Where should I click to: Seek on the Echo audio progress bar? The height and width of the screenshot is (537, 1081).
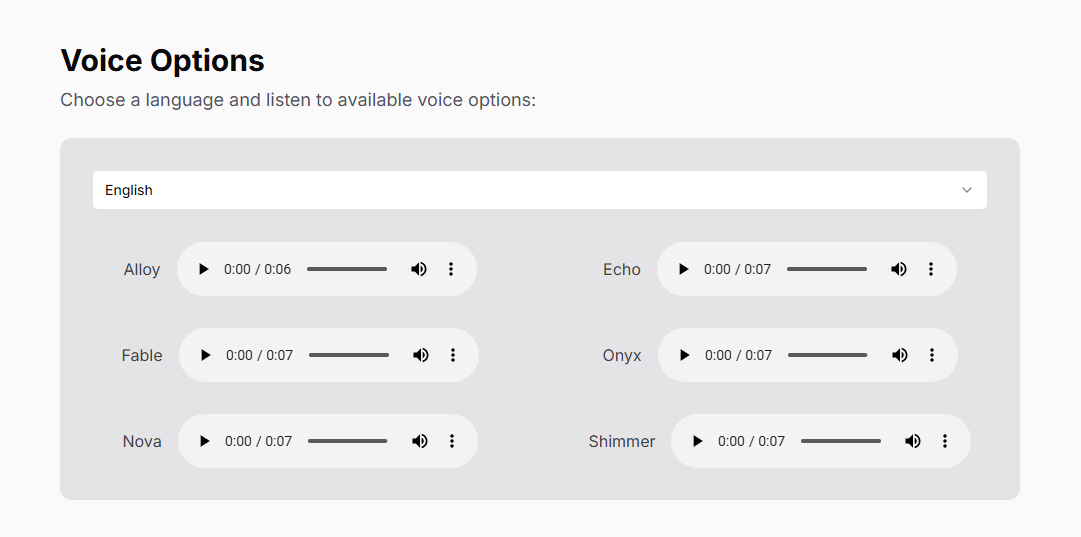click(x=827, y=269)
